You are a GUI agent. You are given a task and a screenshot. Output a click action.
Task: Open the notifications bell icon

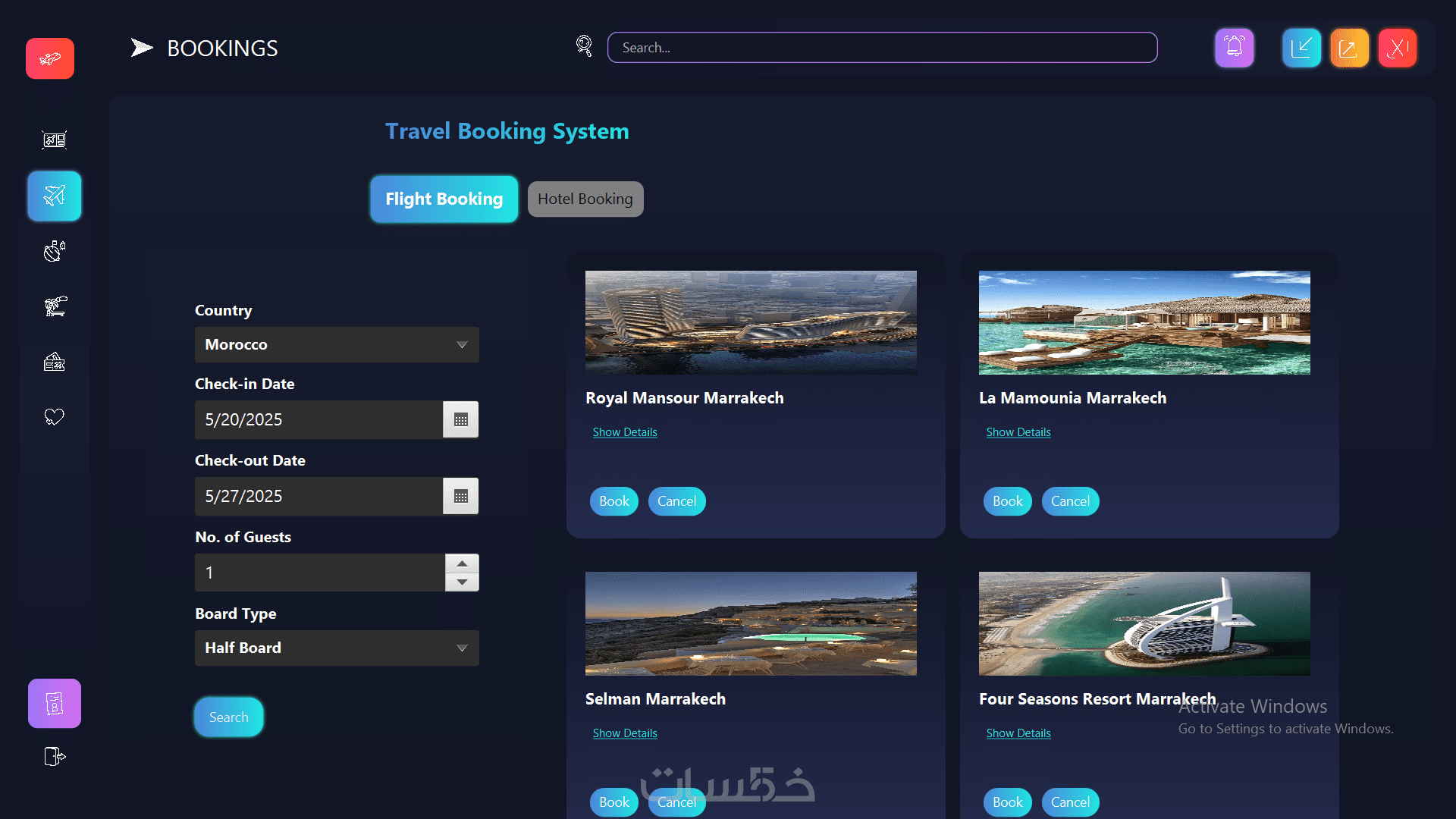pos(1234,48)
